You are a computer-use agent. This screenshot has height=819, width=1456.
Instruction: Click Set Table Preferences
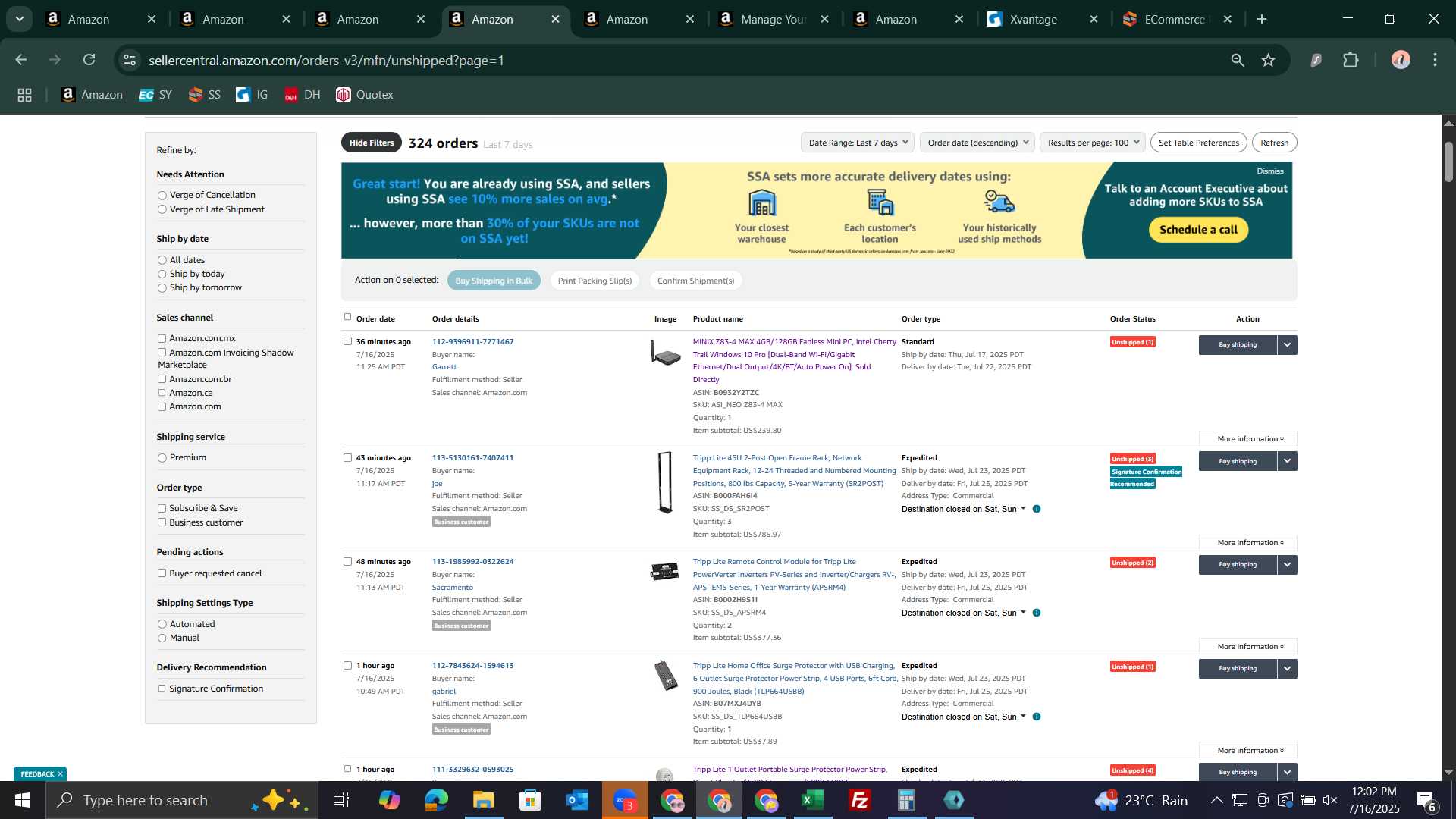(1199, 143)
